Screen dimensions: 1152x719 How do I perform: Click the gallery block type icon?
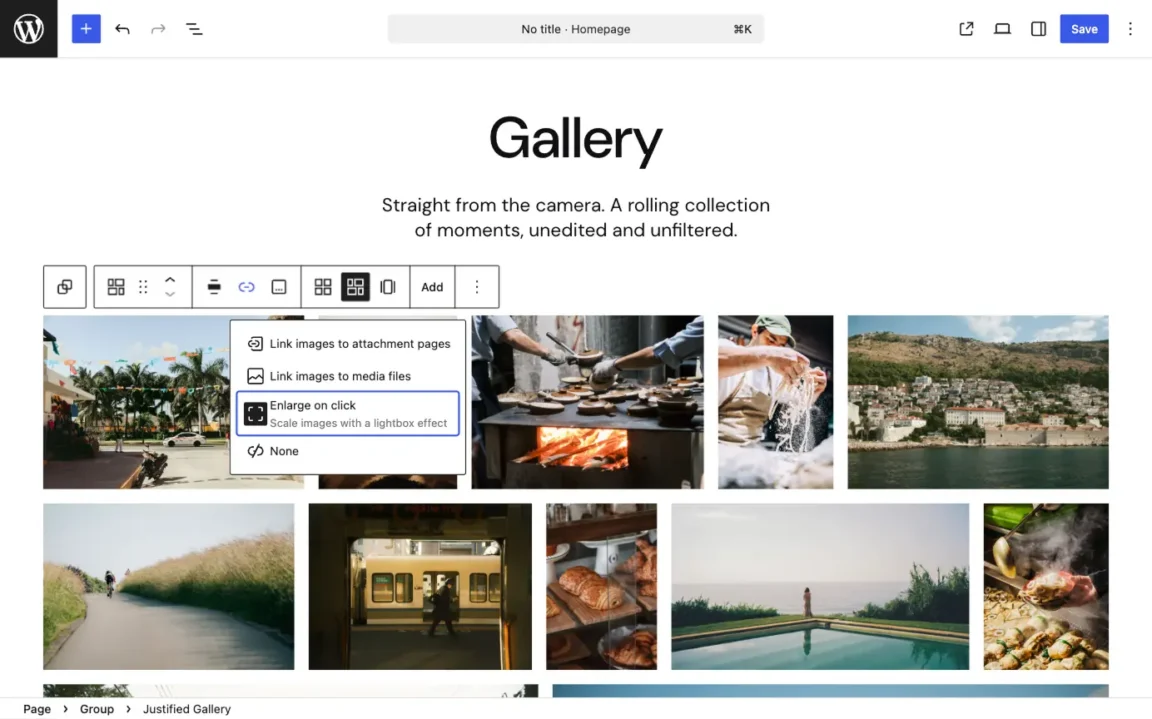116,286
